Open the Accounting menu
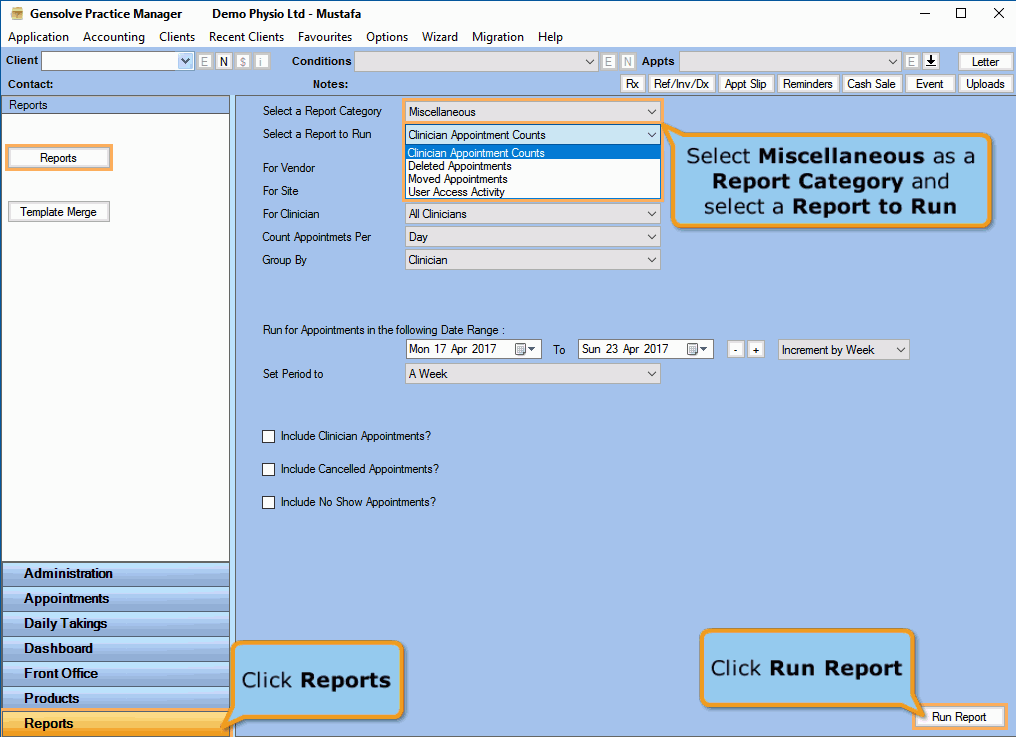 [x=114, y=37]
